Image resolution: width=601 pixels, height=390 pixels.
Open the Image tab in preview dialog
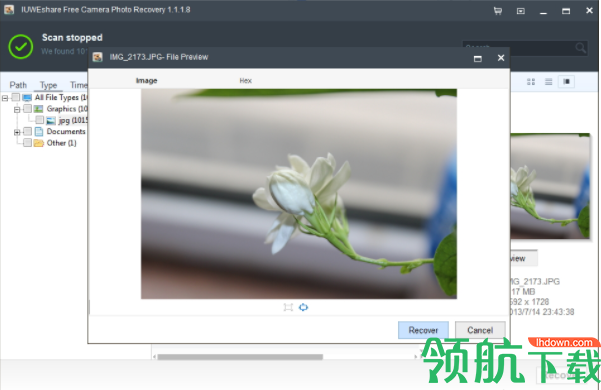146,80
